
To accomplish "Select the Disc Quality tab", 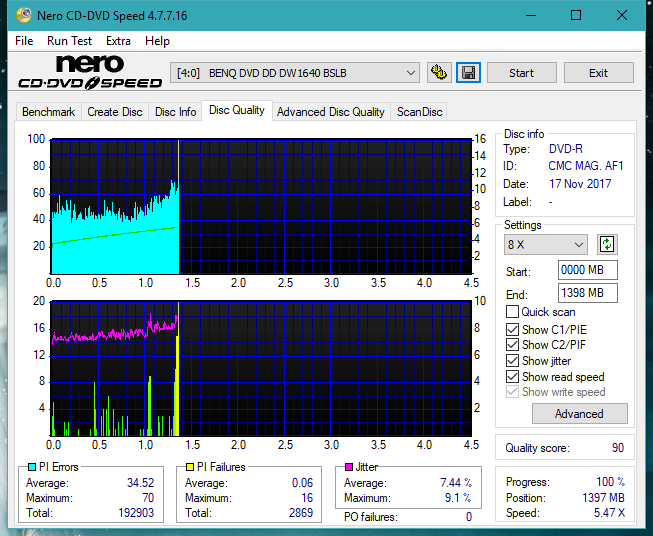I will [237, 110].
